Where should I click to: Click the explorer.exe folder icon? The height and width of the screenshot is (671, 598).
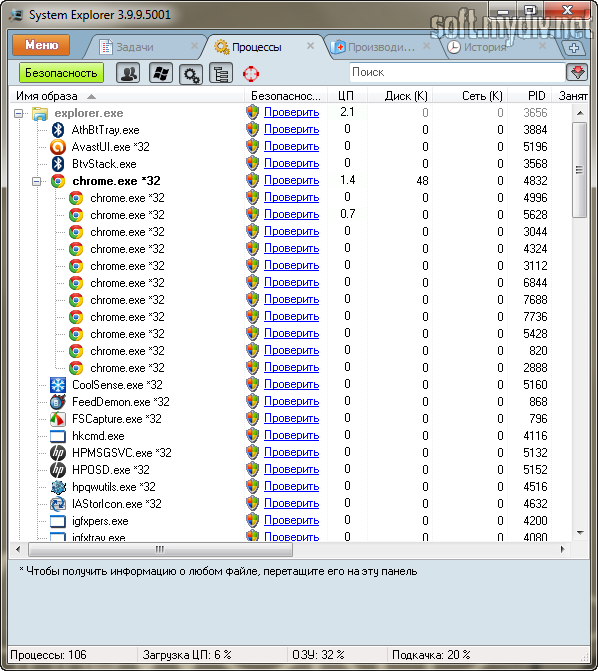40,113
